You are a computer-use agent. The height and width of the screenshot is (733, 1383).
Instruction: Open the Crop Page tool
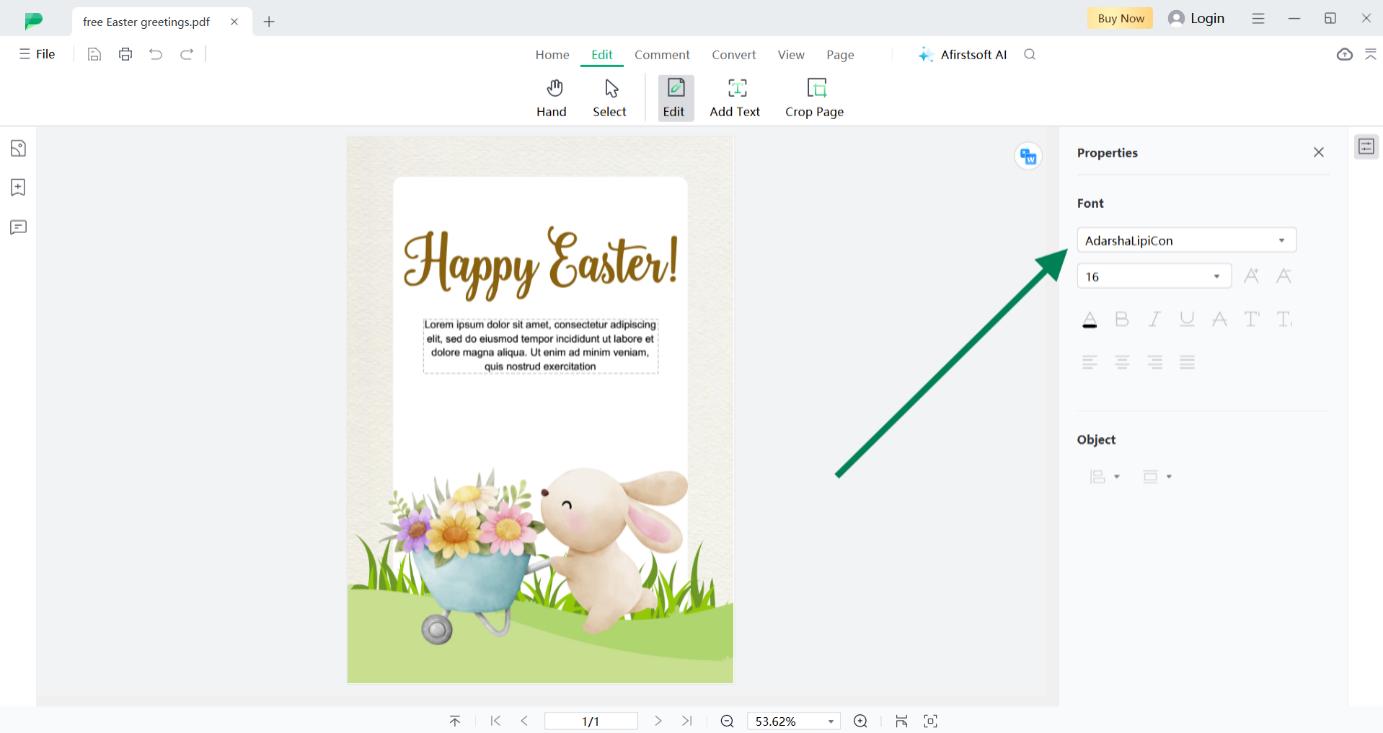[814, 98]
